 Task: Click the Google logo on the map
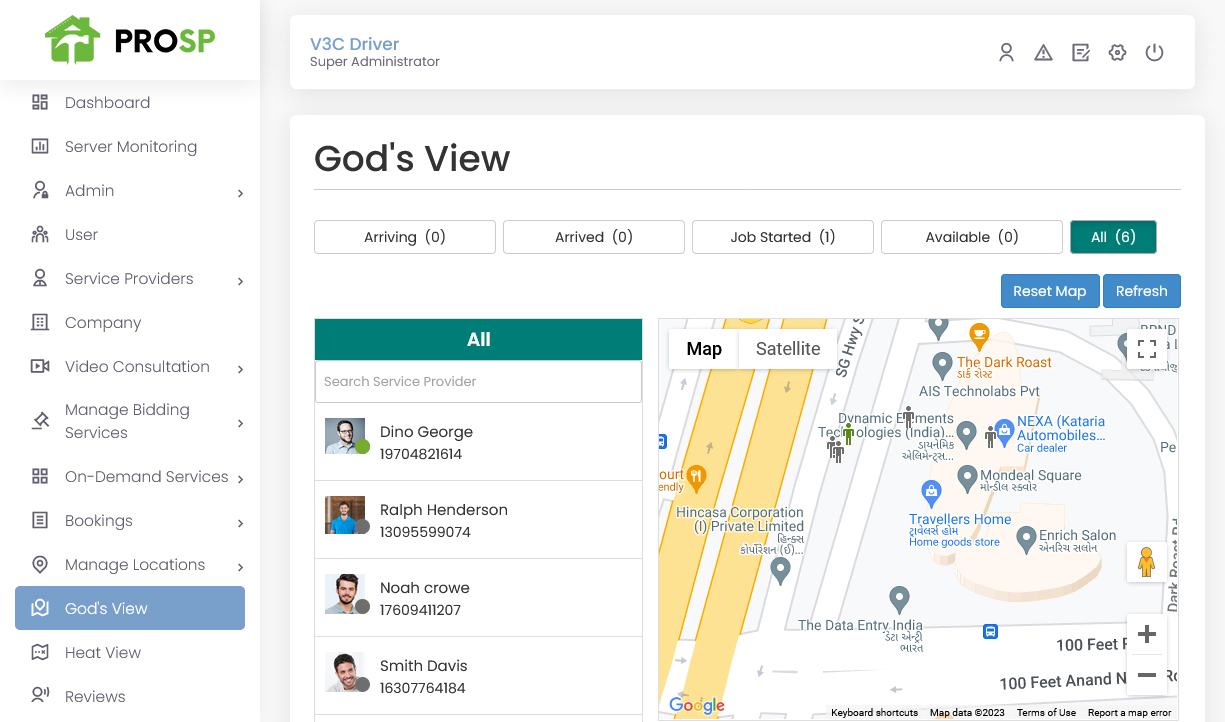tap(697, 705)
